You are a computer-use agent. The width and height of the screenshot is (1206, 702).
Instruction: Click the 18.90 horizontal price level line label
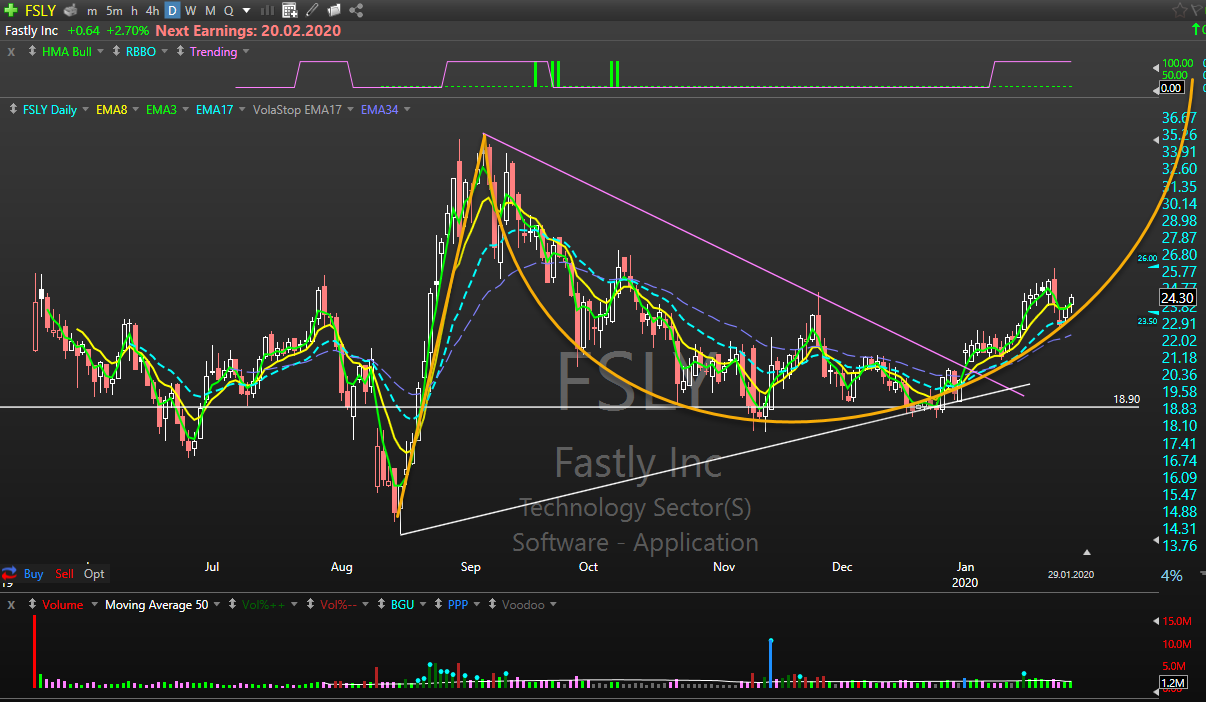(1126, 399)
